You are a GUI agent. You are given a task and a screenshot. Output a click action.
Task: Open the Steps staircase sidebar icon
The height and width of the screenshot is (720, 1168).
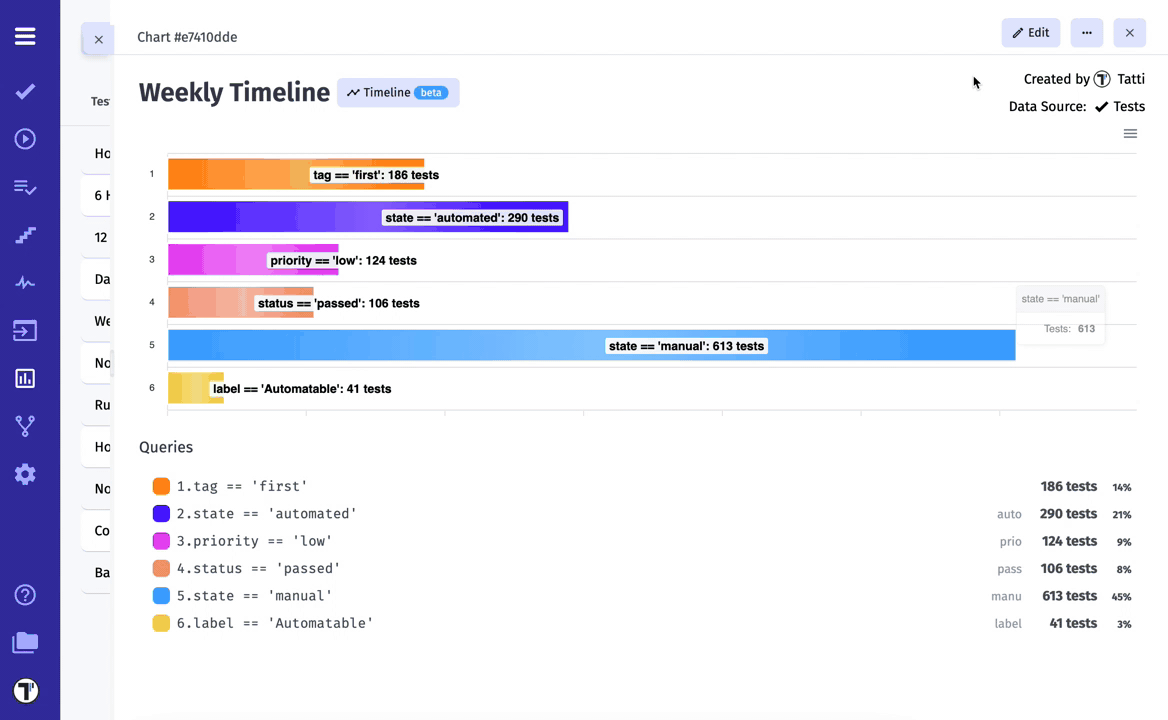click(25, 235)
